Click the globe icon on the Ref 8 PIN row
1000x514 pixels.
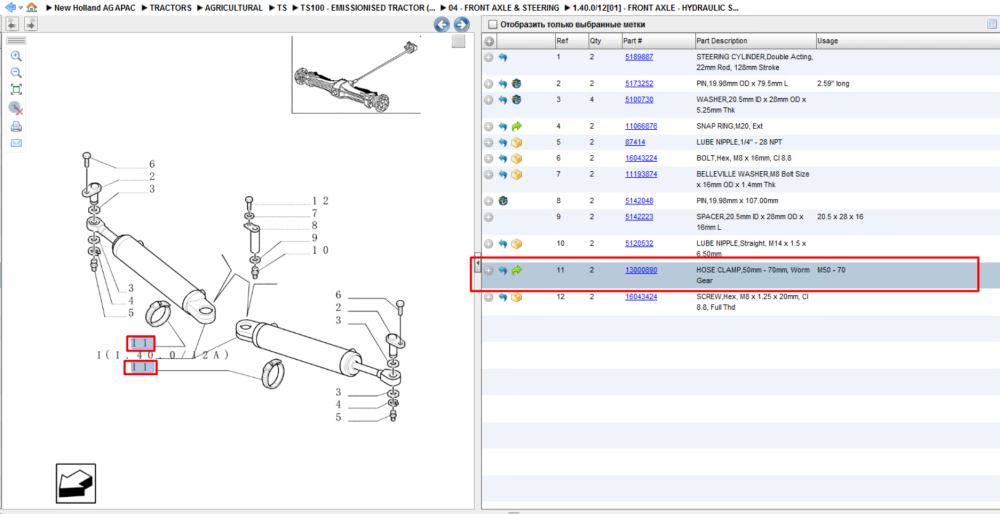(x=503, y=202)
